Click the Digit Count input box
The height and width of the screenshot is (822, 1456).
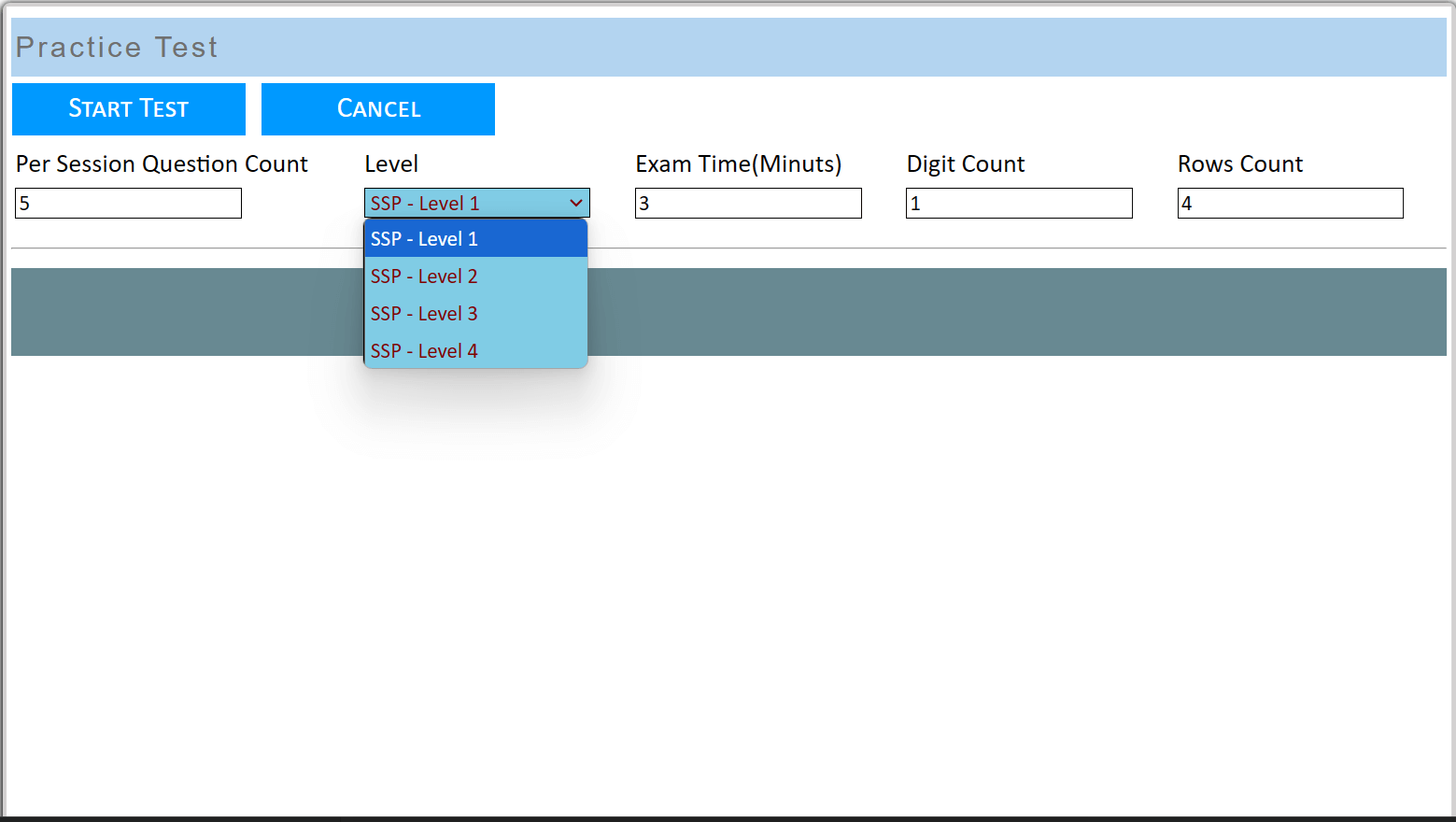coord(1018,203)
